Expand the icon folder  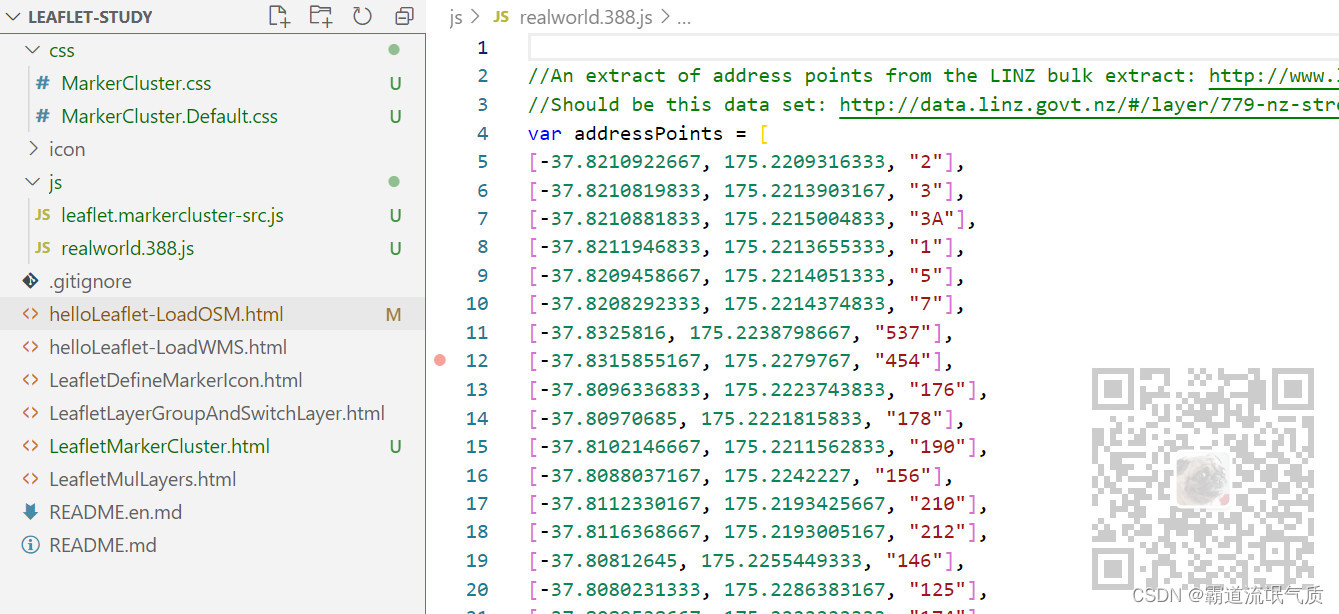coord(33,149)
